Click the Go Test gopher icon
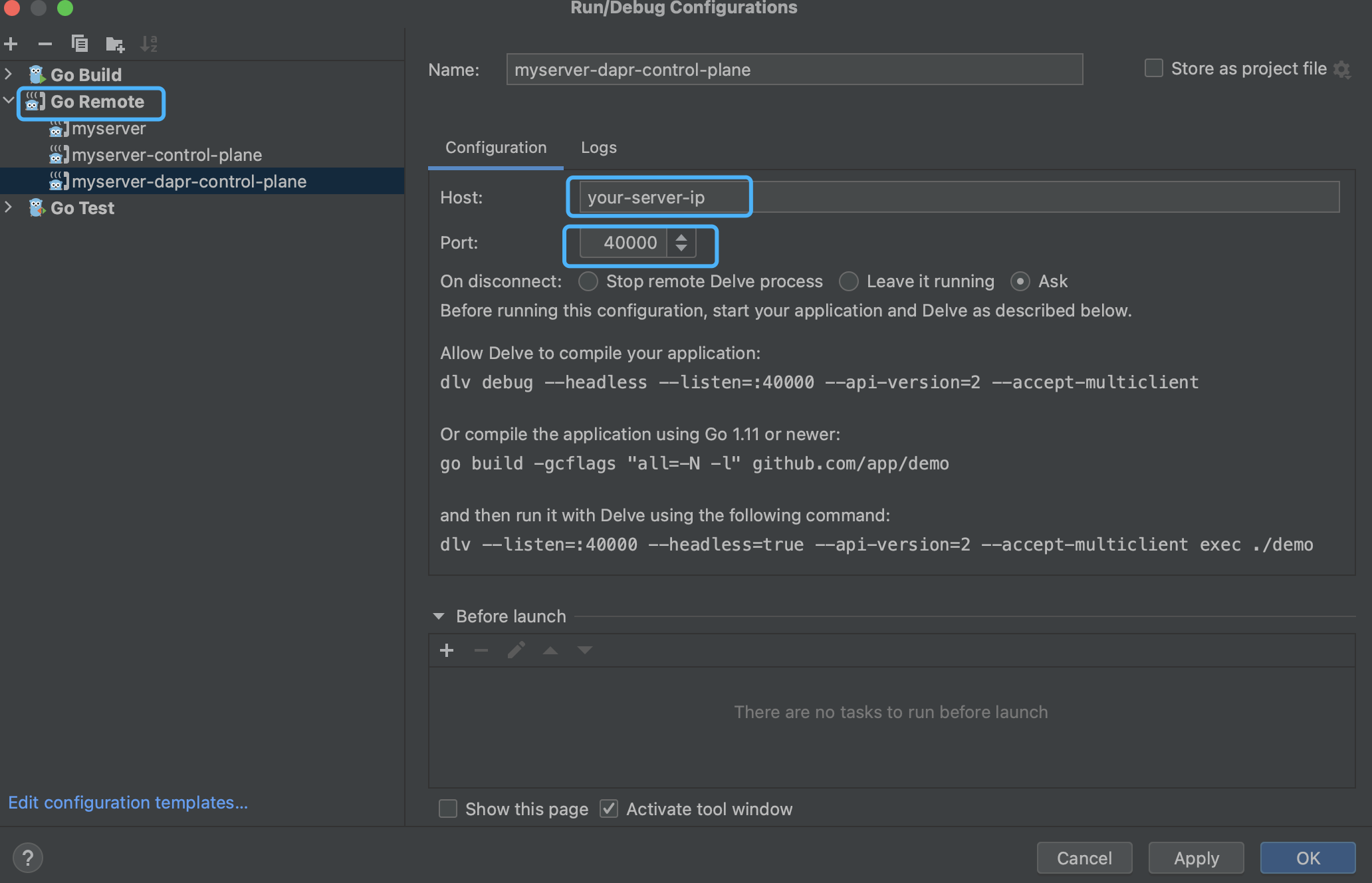 pyautogui.click(x=37, y=208)
